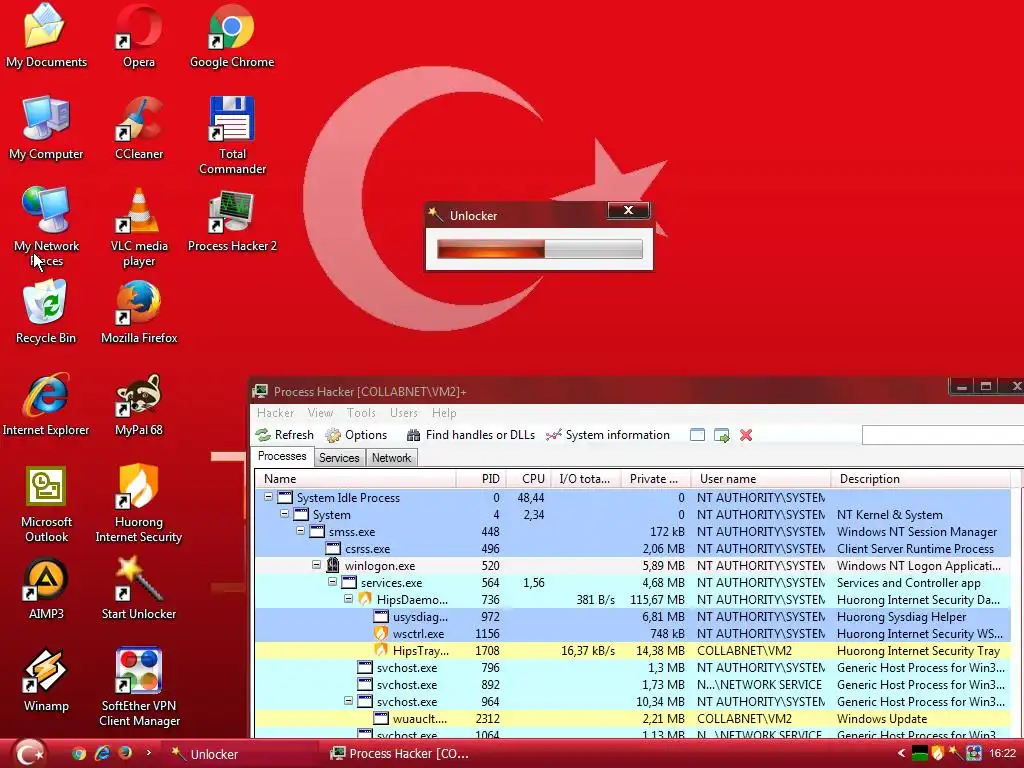Select the Processes tab
1024x768 pixels.
[x=282, y=456]
